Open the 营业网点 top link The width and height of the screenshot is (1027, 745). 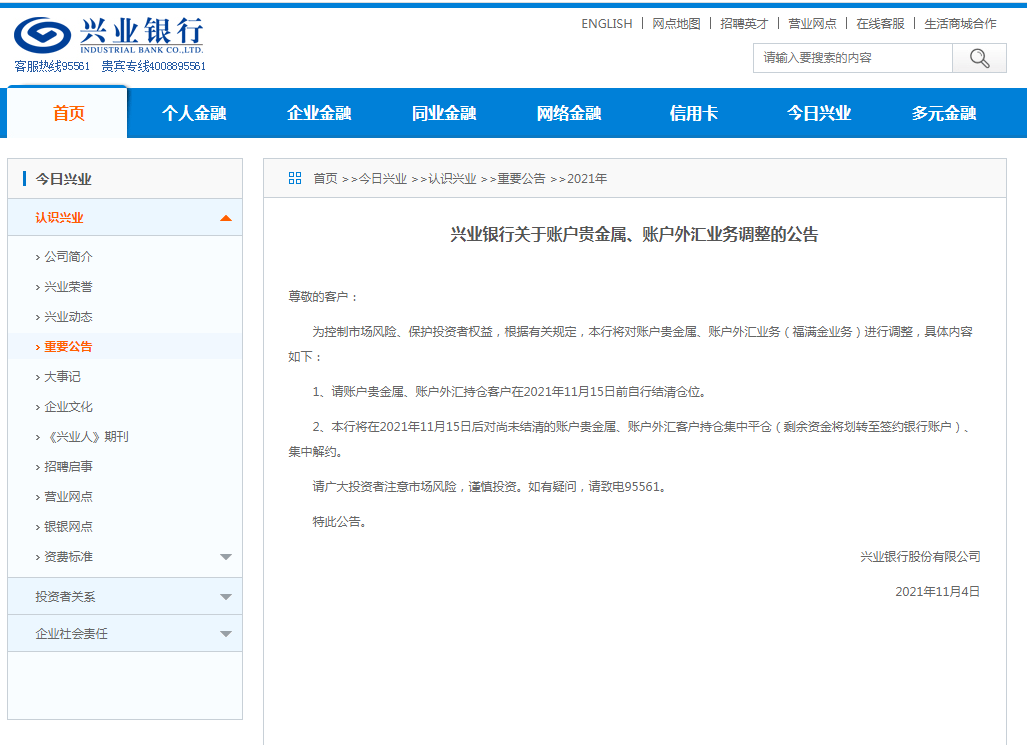812,24
